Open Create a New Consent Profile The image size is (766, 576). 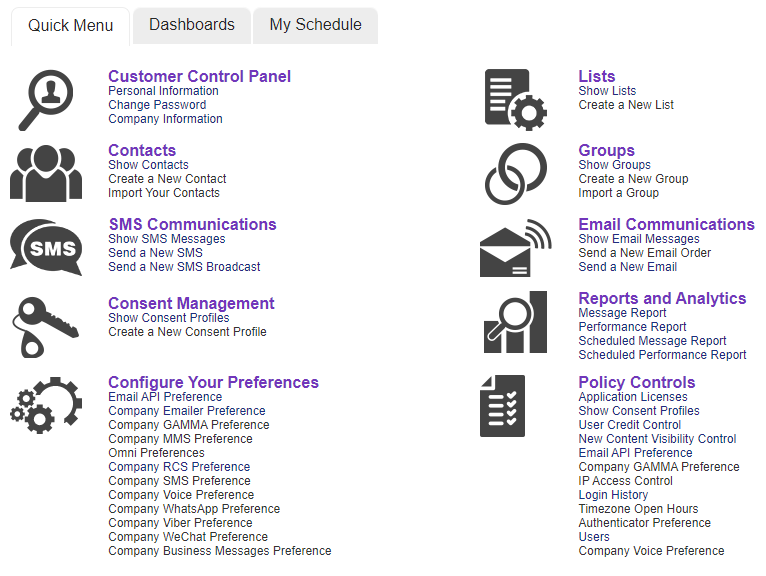pyautogui.click(x=187, y=332)
